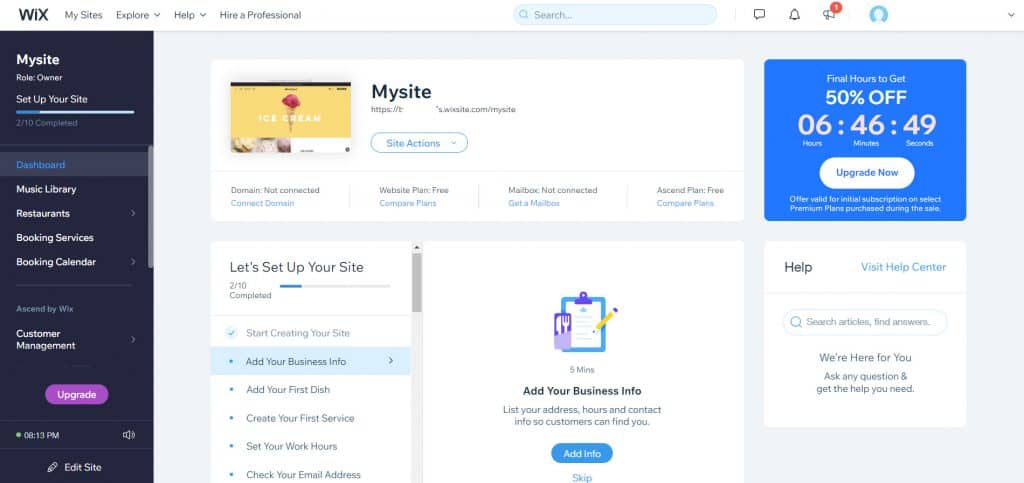This screenshot has height=483, width=1024.
Task: Click the purple Upgrade button
Action: (x=76, y=394)
